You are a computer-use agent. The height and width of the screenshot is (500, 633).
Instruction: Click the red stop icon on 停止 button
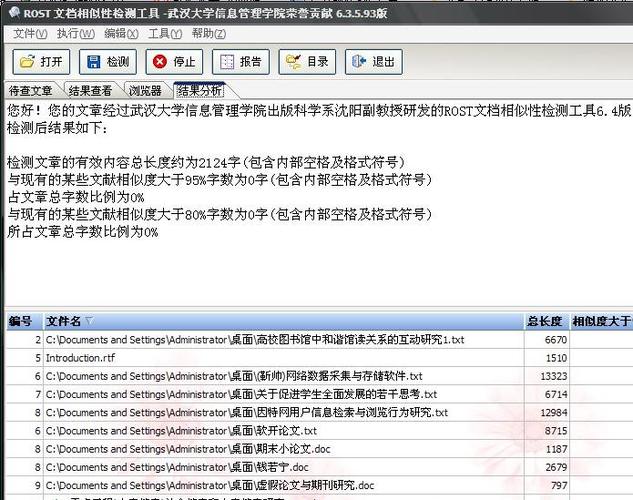click(160, 62)
